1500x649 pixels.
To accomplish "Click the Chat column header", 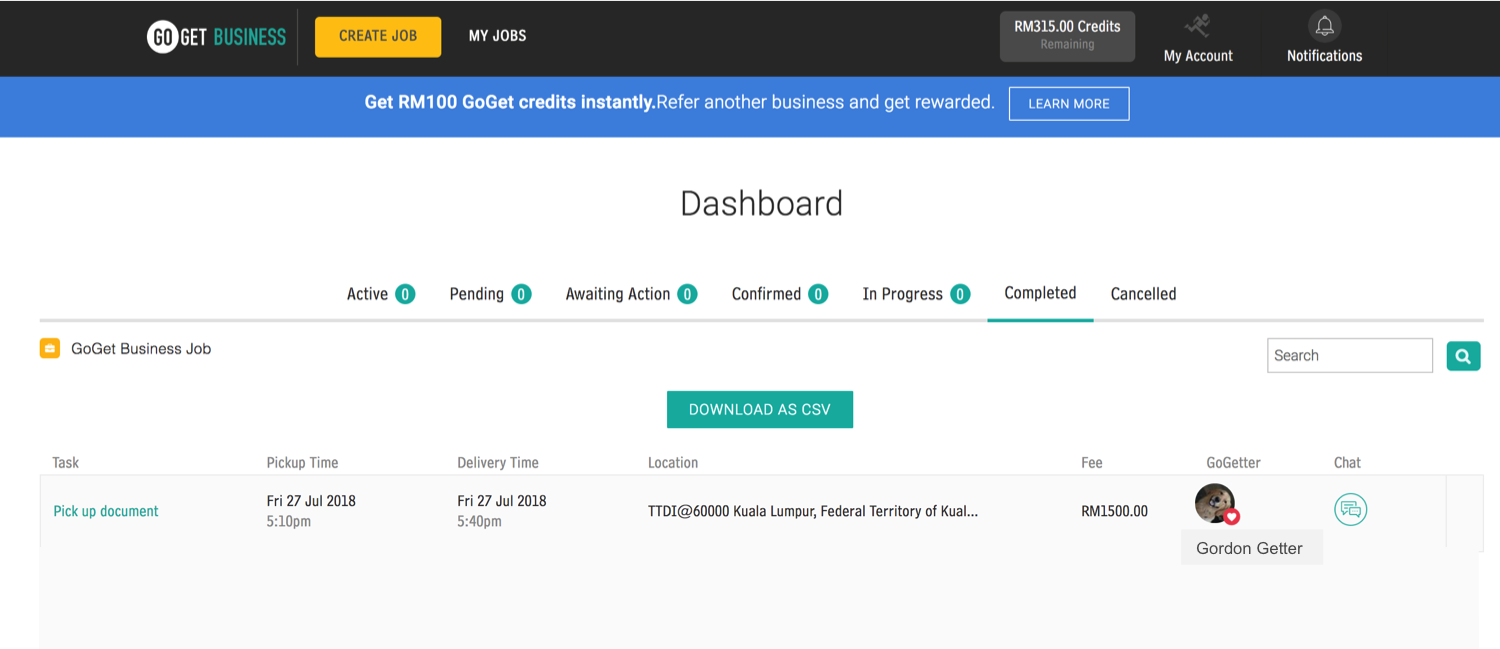I will tap(1347, 462).
